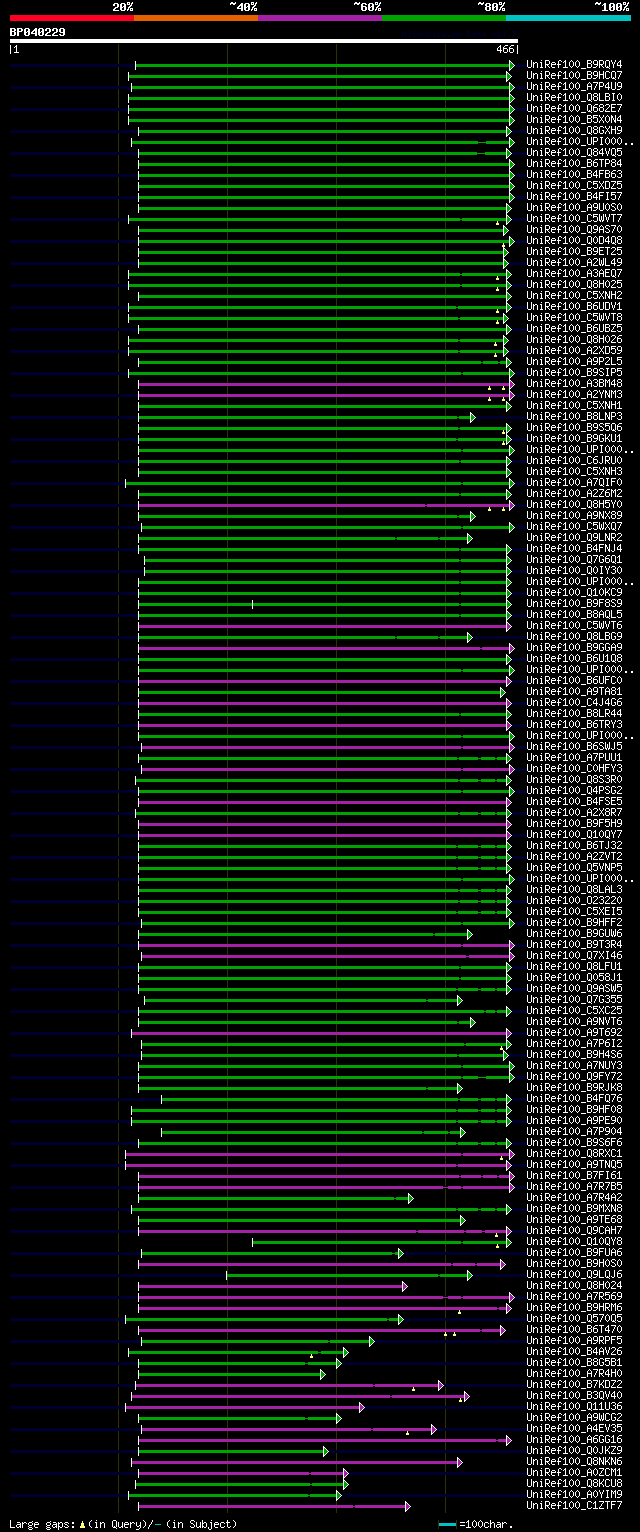This screenshot has width=640, height=1532.
Task: Click hit label UniRef100_B9F8S9
Action: (574, 604)
